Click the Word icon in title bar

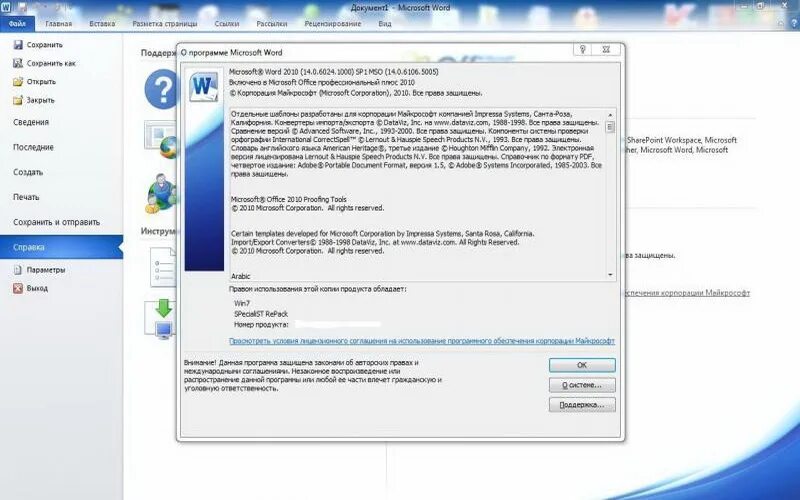click(x=6, y=7)
